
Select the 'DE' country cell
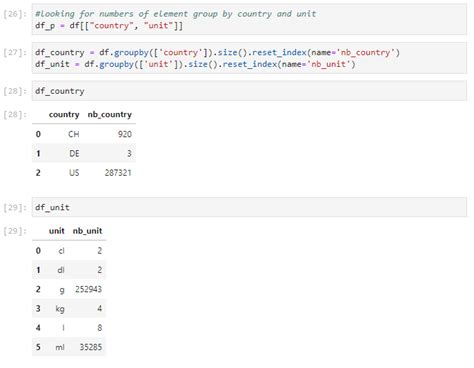point(74,153)
